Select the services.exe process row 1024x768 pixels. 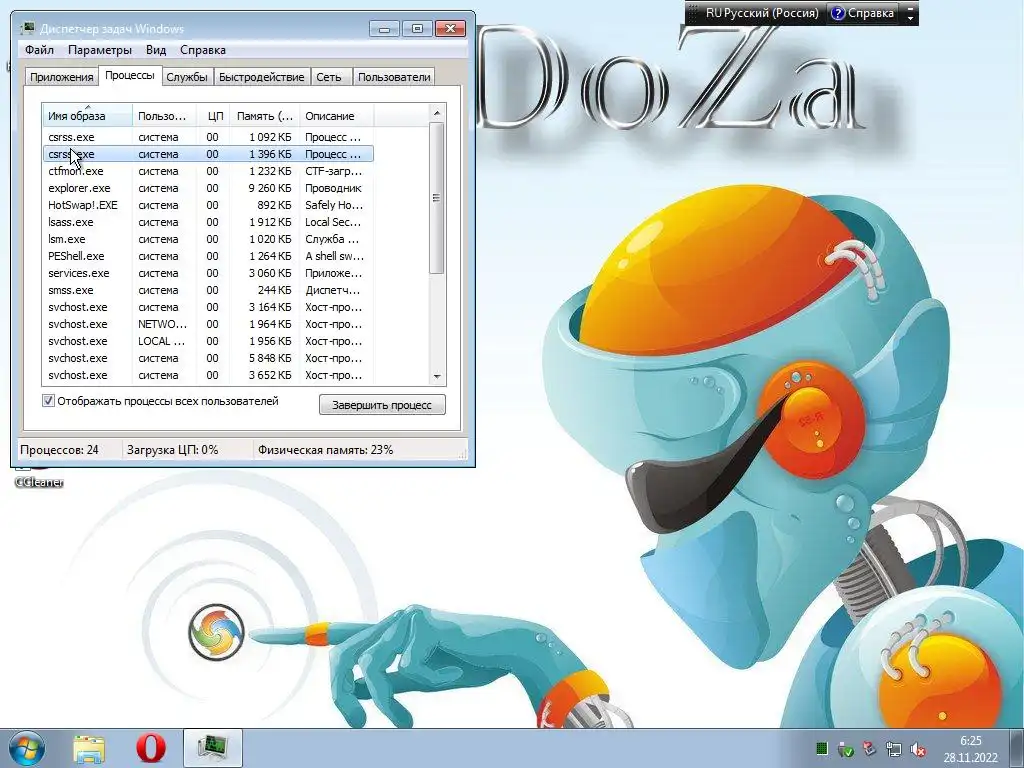[x=208, y=273]
